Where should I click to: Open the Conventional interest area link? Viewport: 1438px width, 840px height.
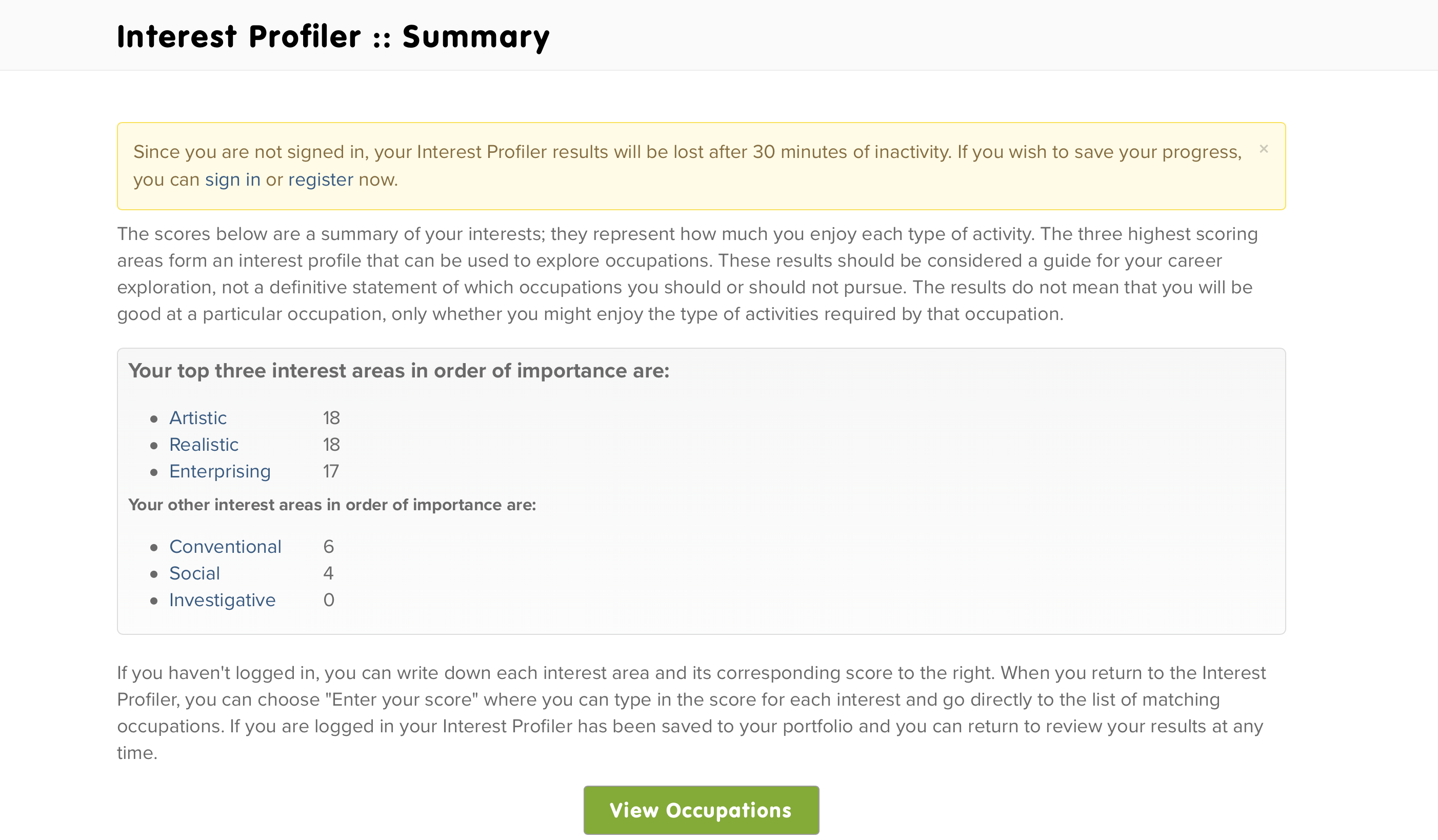(226, 547)
